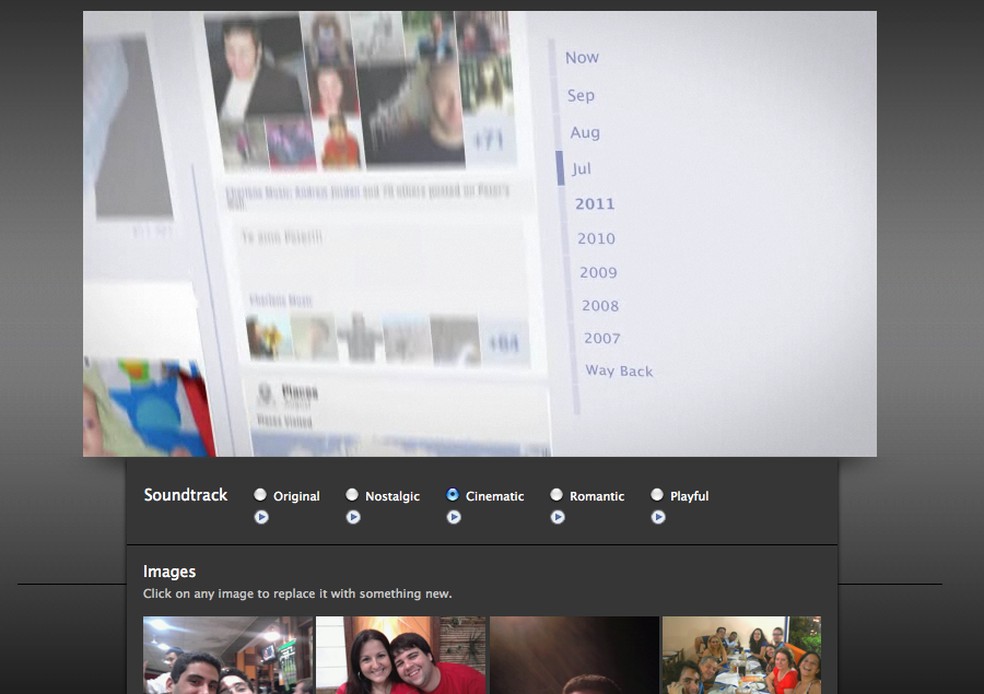
Task: Select 2009 in the year navigator
Action: 598,272
